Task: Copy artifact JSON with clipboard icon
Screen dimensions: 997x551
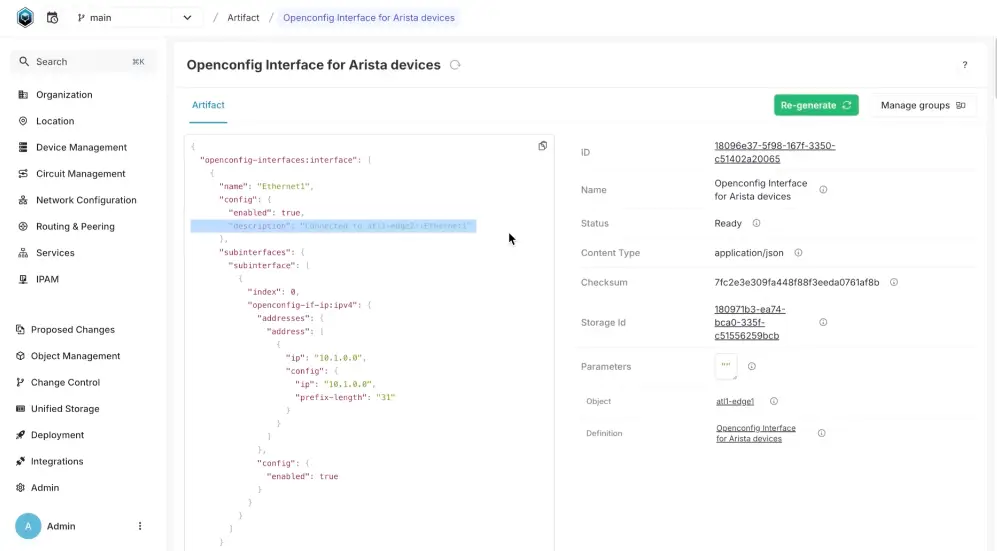Action: 542,146
